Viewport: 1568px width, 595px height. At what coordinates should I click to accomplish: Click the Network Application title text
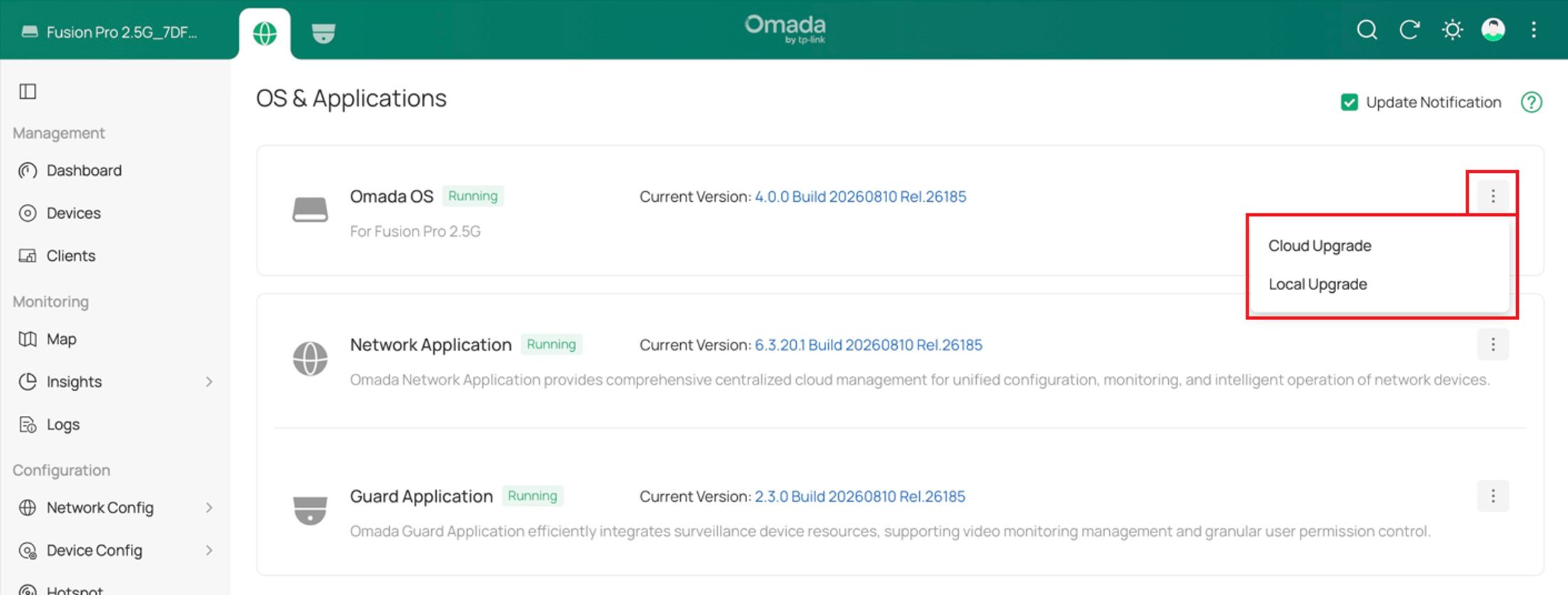tap(430, 345)
